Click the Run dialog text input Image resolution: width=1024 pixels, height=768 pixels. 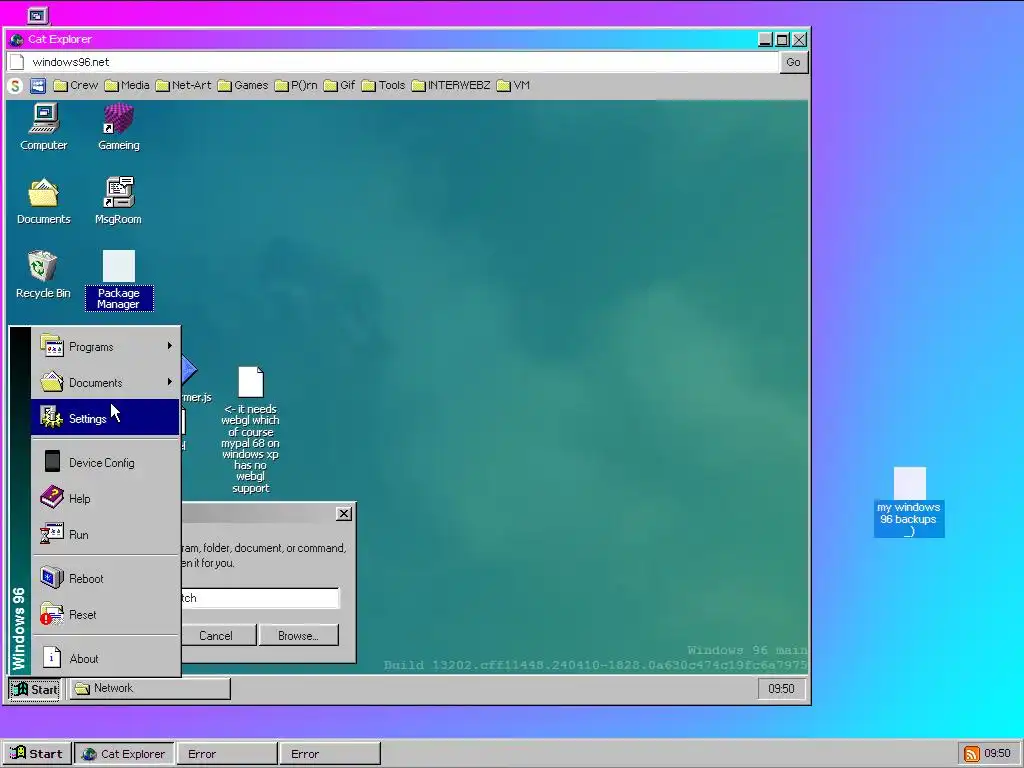coord(260,598)
